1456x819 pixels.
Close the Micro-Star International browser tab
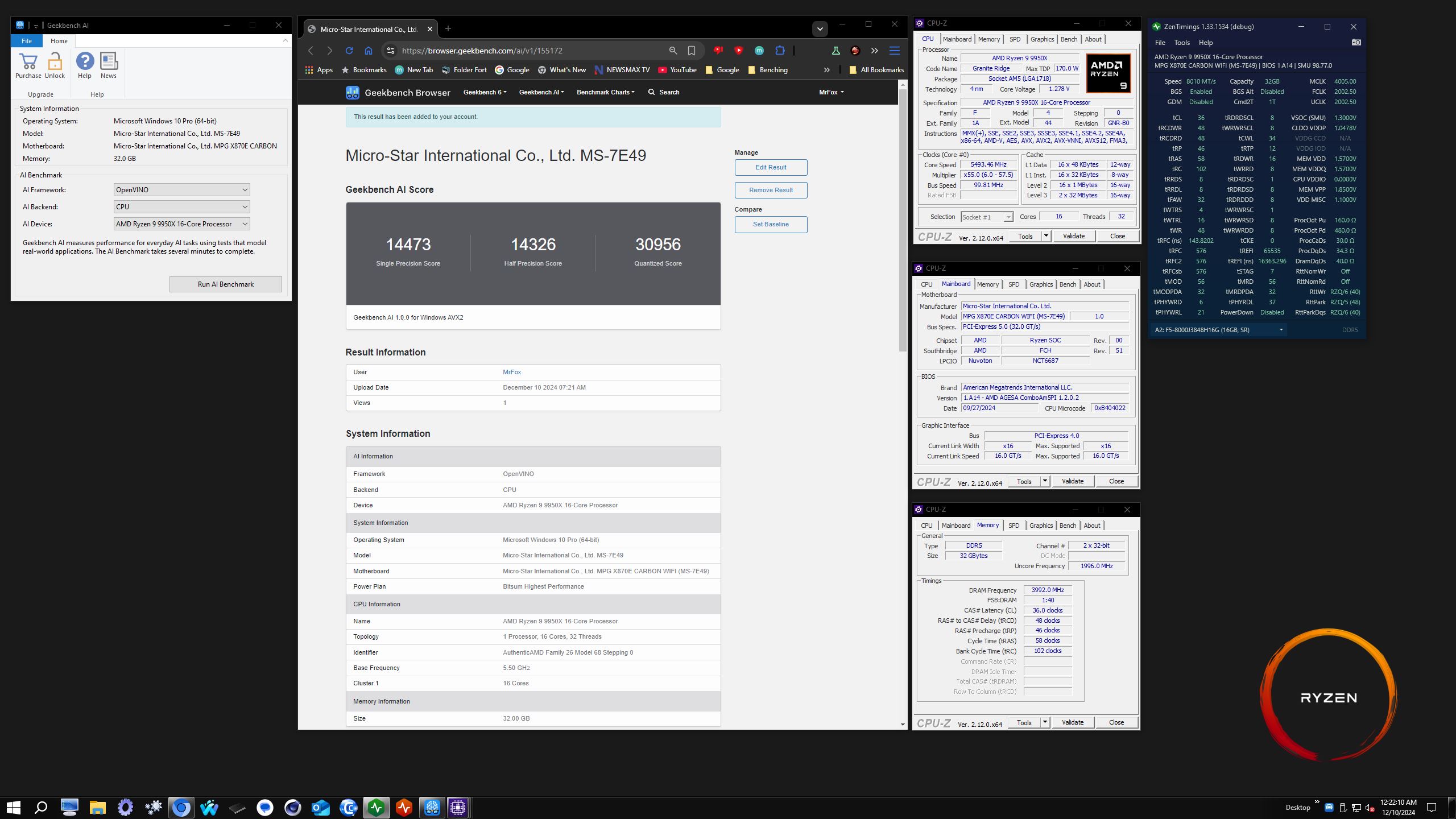click(x=430, y=29)
